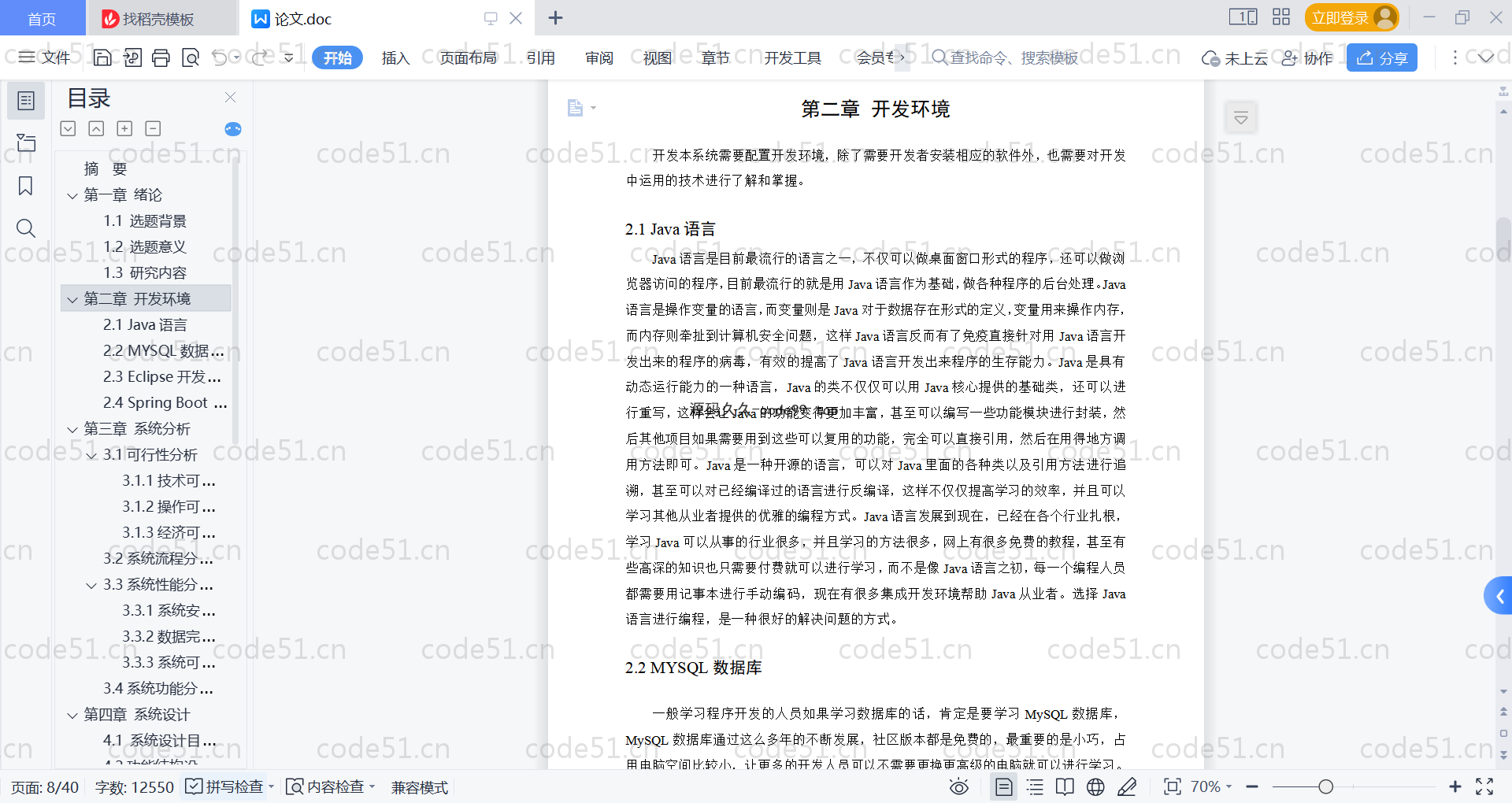Toggle eye protection mode icon
Screen dimensions: 1512x803
pos(958,787)
